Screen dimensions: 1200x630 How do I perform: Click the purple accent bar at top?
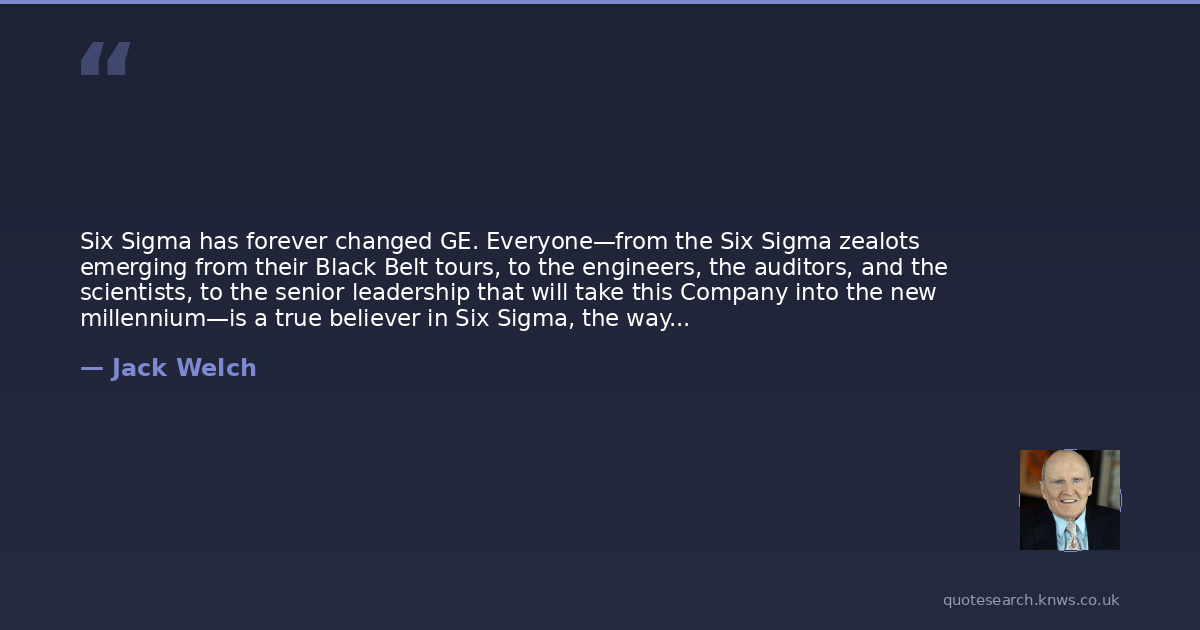[x=600, y=2]
